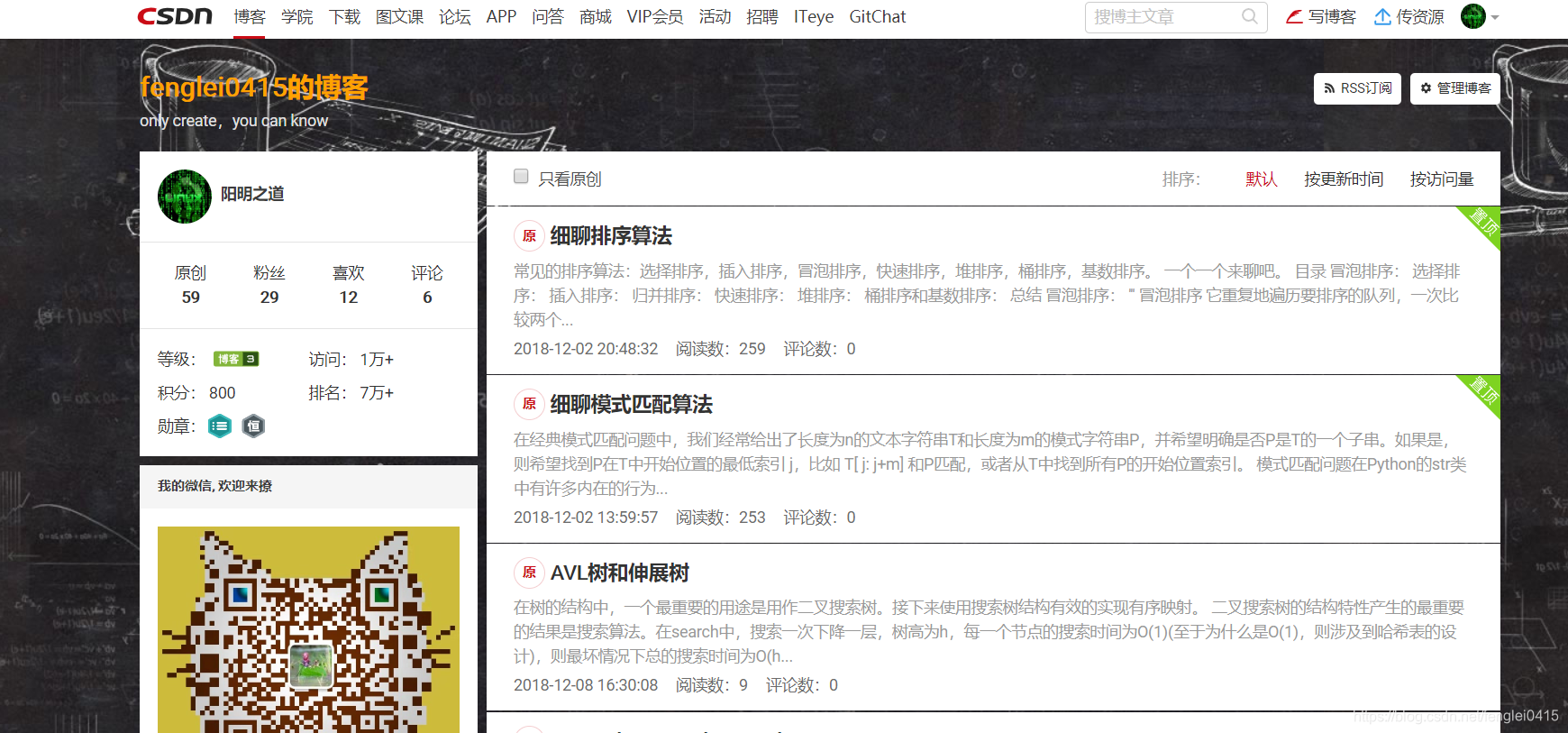Click timestamp 2018-12-02 20:48:32

click(x=586, y=349)
